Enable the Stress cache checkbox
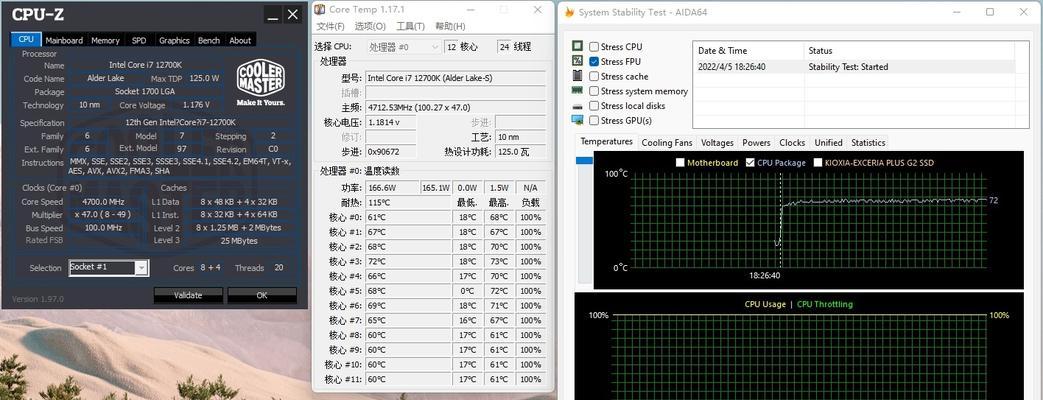This screenshot has width=1043, height=400. (x=594, y=77)
